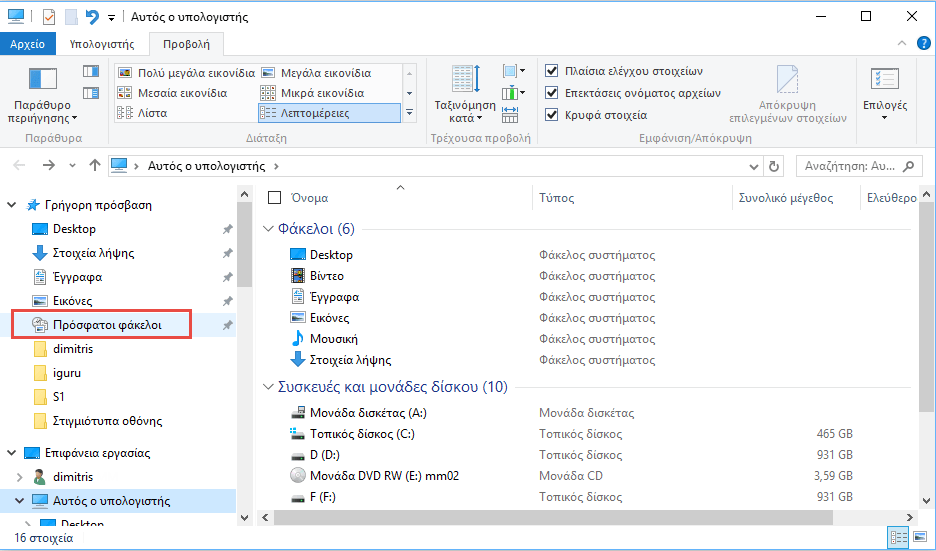The width and height of the screenshot is (936, 551).
Task: Select Μεγάλα εικονίδια layout
Action: (x=317, y=73)
